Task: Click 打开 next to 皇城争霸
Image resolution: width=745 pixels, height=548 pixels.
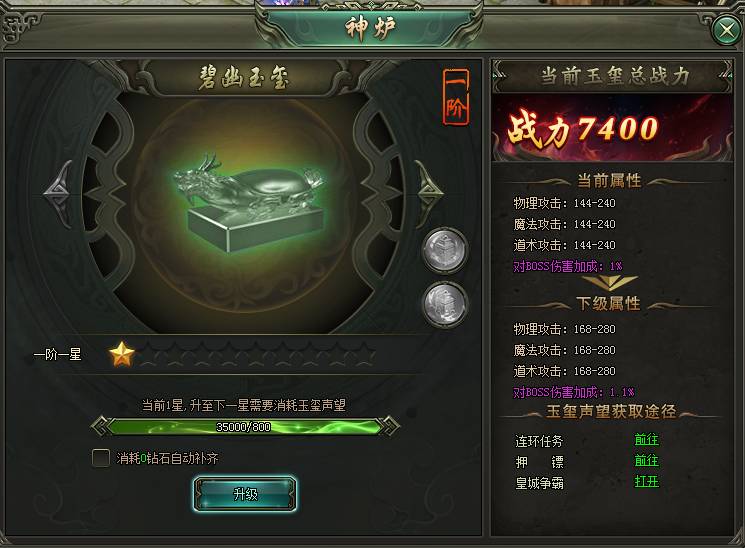Action: click(x=647, y=482)
